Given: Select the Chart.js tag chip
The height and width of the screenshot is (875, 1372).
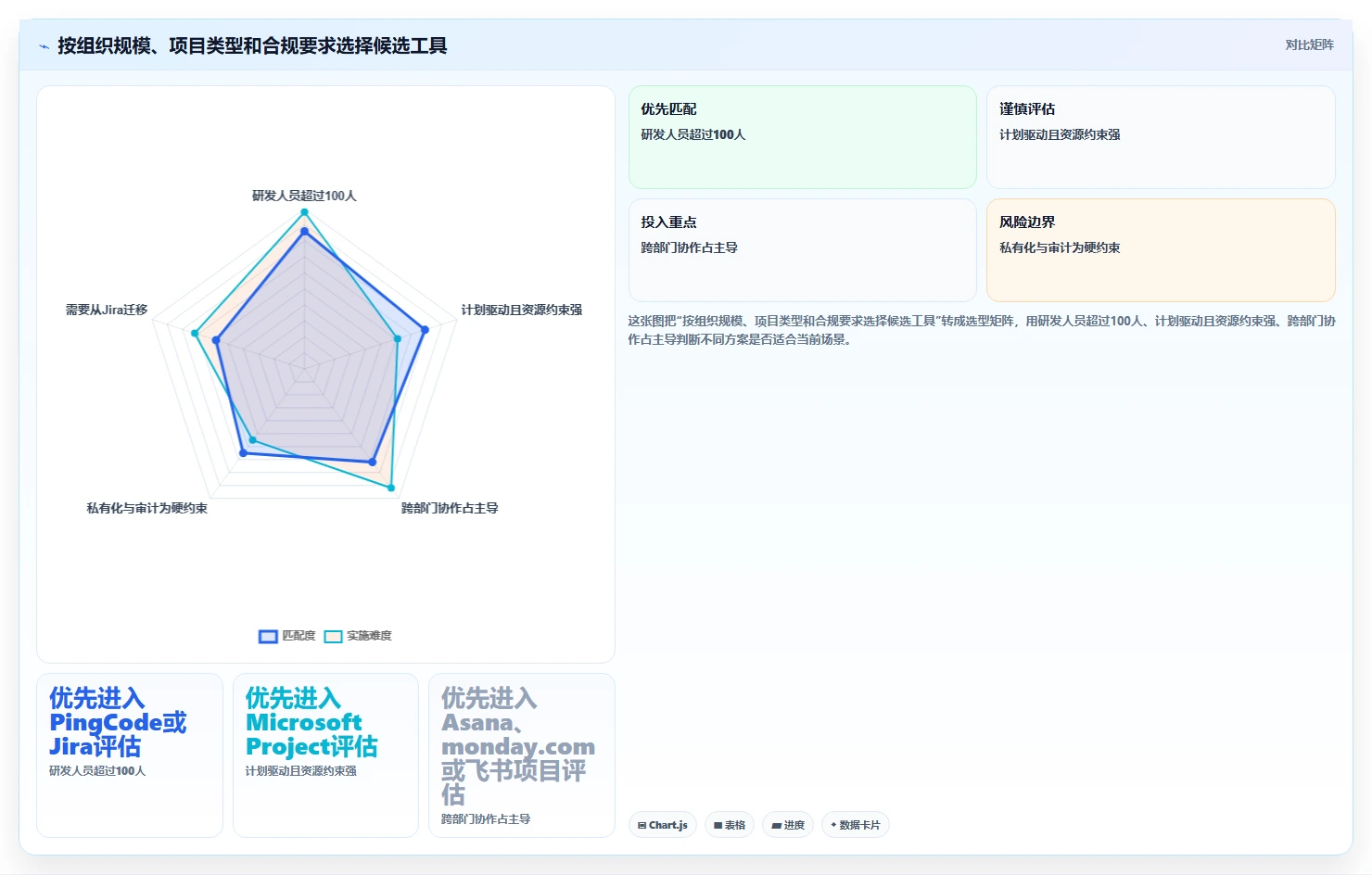Looking at the screenshot, I should (x=663, y=825).
